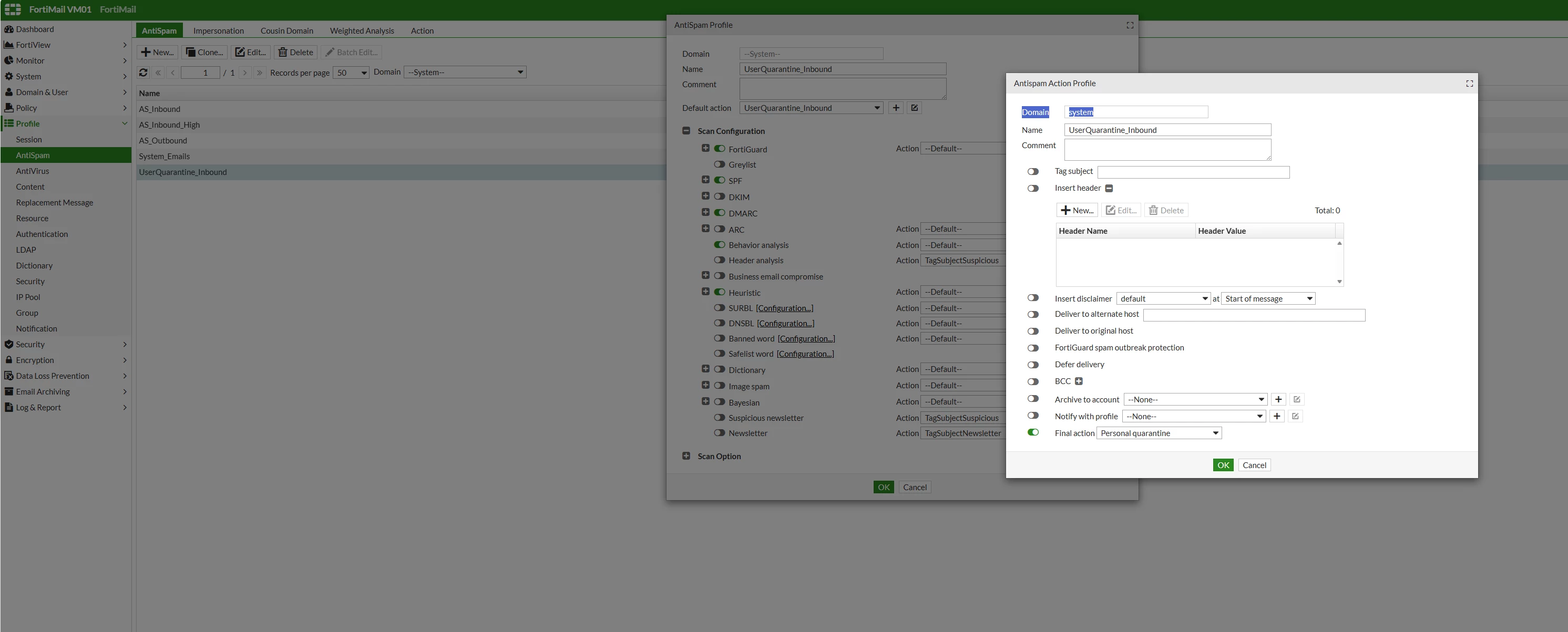The width and height of the screenshot is (1568, 632).
Task: Disable the Final action toggle
Action: click(x=1033, y=432)
